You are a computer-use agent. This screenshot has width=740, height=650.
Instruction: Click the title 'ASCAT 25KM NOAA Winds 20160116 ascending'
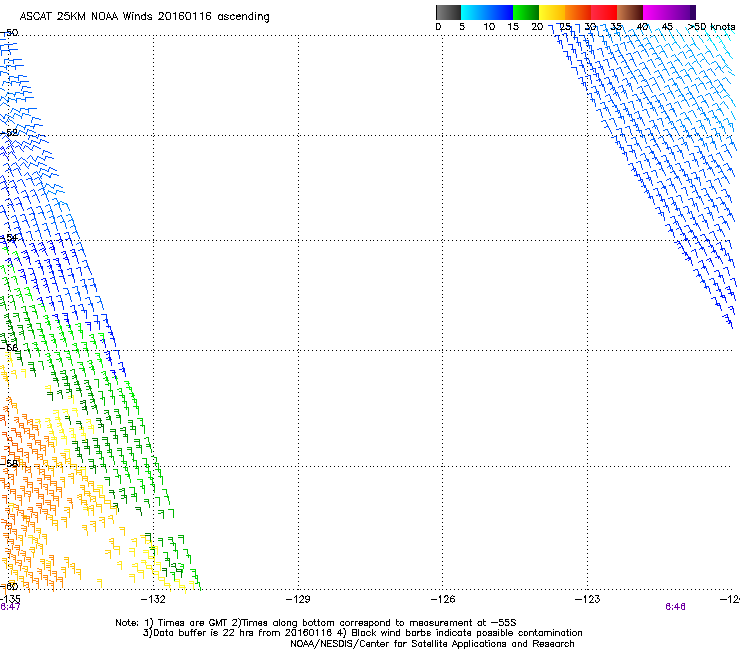click(x=144, y=17)
